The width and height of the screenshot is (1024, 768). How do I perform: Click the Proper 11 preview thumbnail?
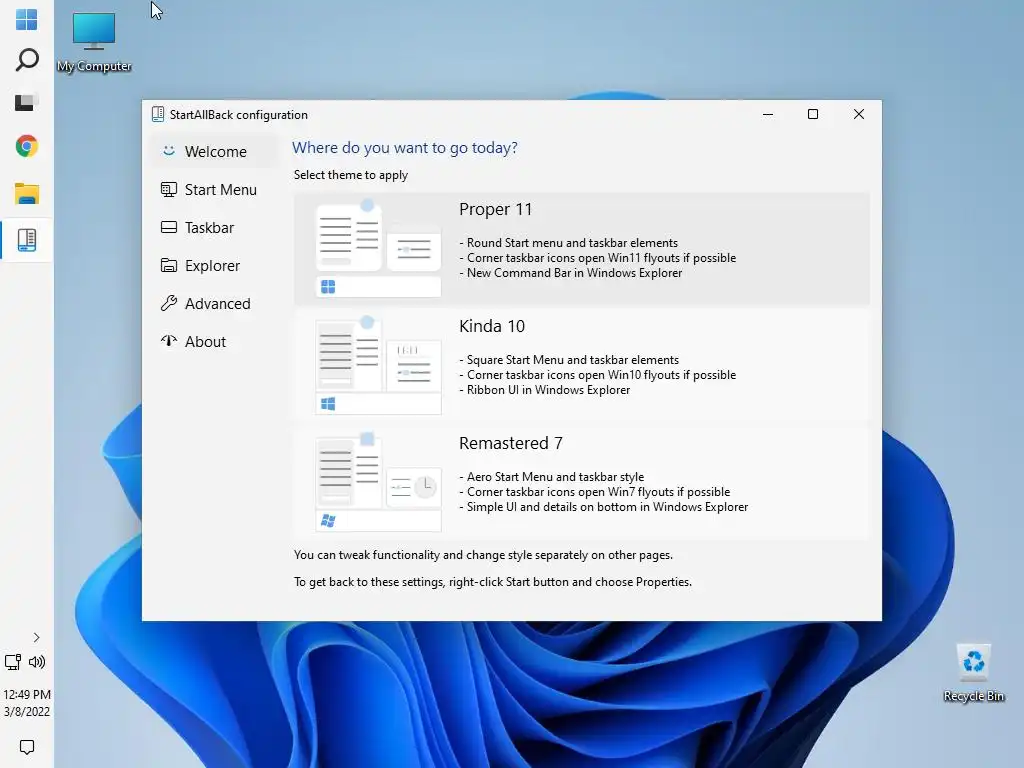(x=378, y=249)
